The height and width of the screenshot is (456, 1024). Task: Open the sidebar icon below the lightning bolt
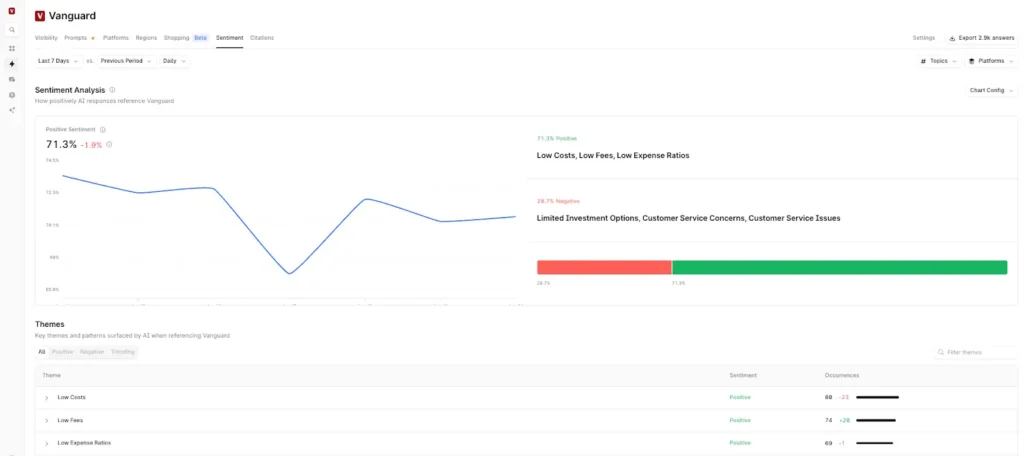[x=12, y=79]
